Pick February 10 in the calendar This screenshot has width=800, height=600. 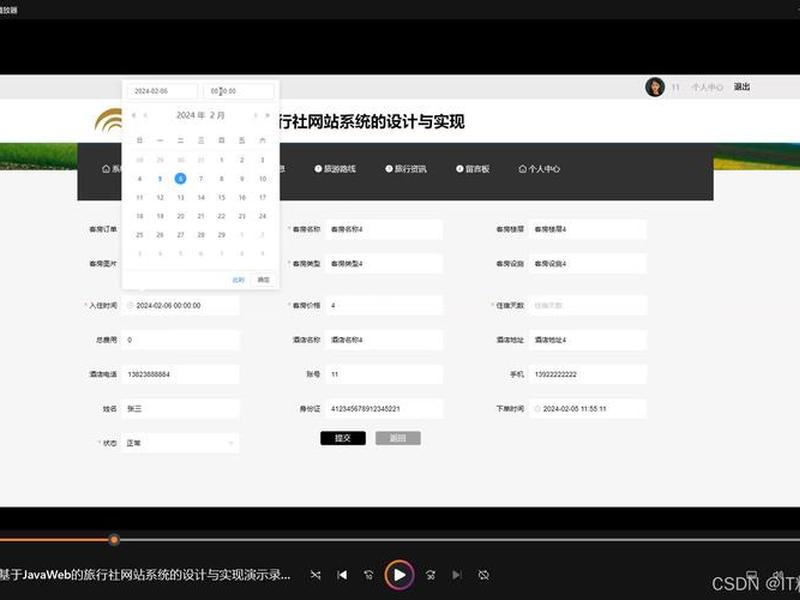tap(262, 179)
